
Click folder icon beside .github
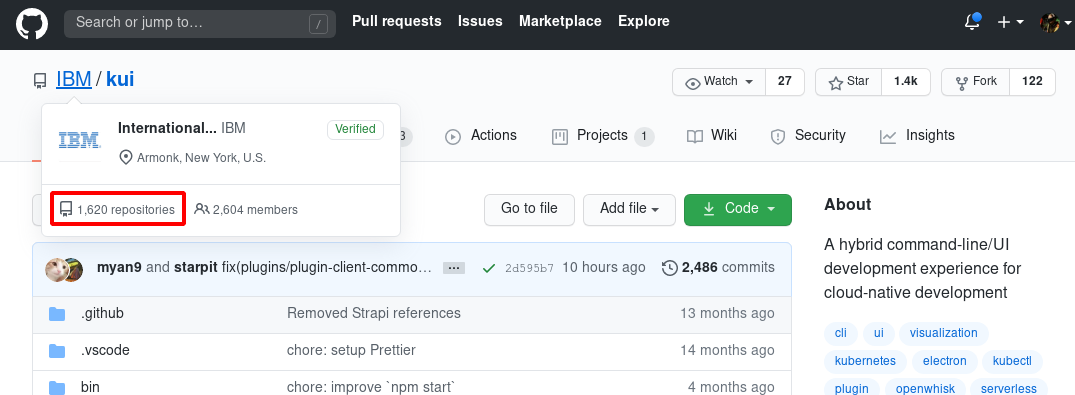coord(57,314)
